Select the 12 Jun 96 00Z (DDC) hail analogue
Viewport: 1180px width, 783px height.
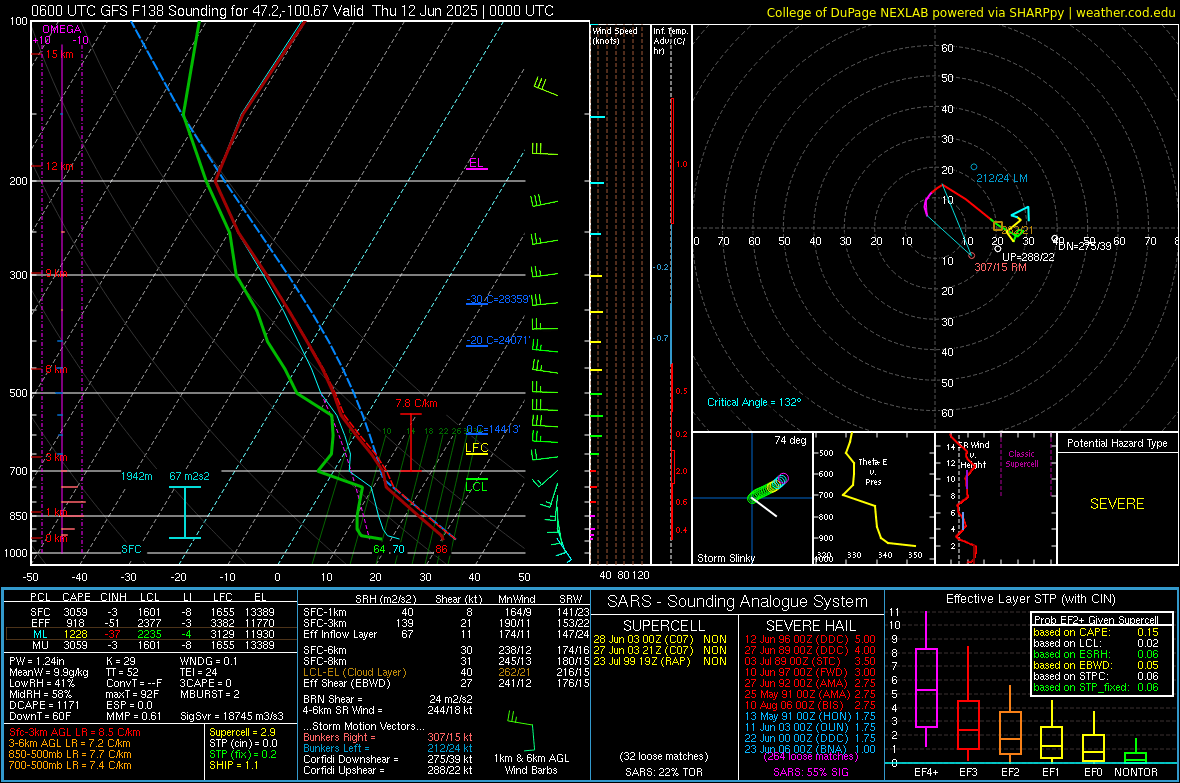click(x=810, y=639)
